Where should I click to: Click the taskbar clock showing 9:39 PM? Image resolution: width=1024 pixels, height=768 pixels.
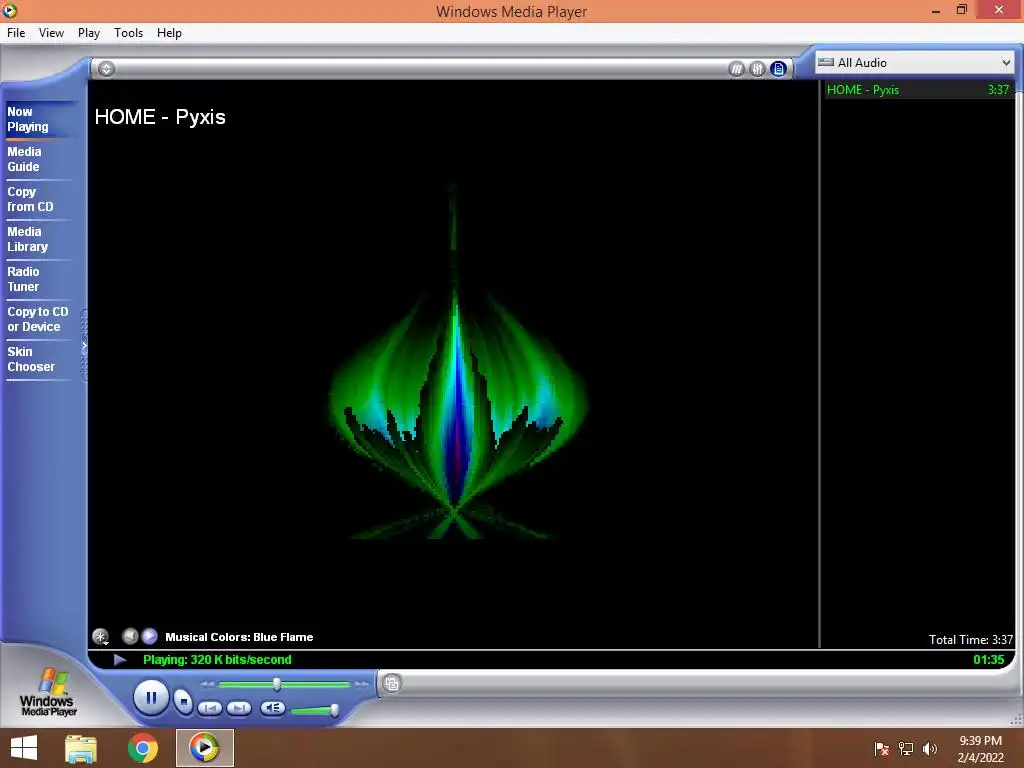[x=980, y=748]
